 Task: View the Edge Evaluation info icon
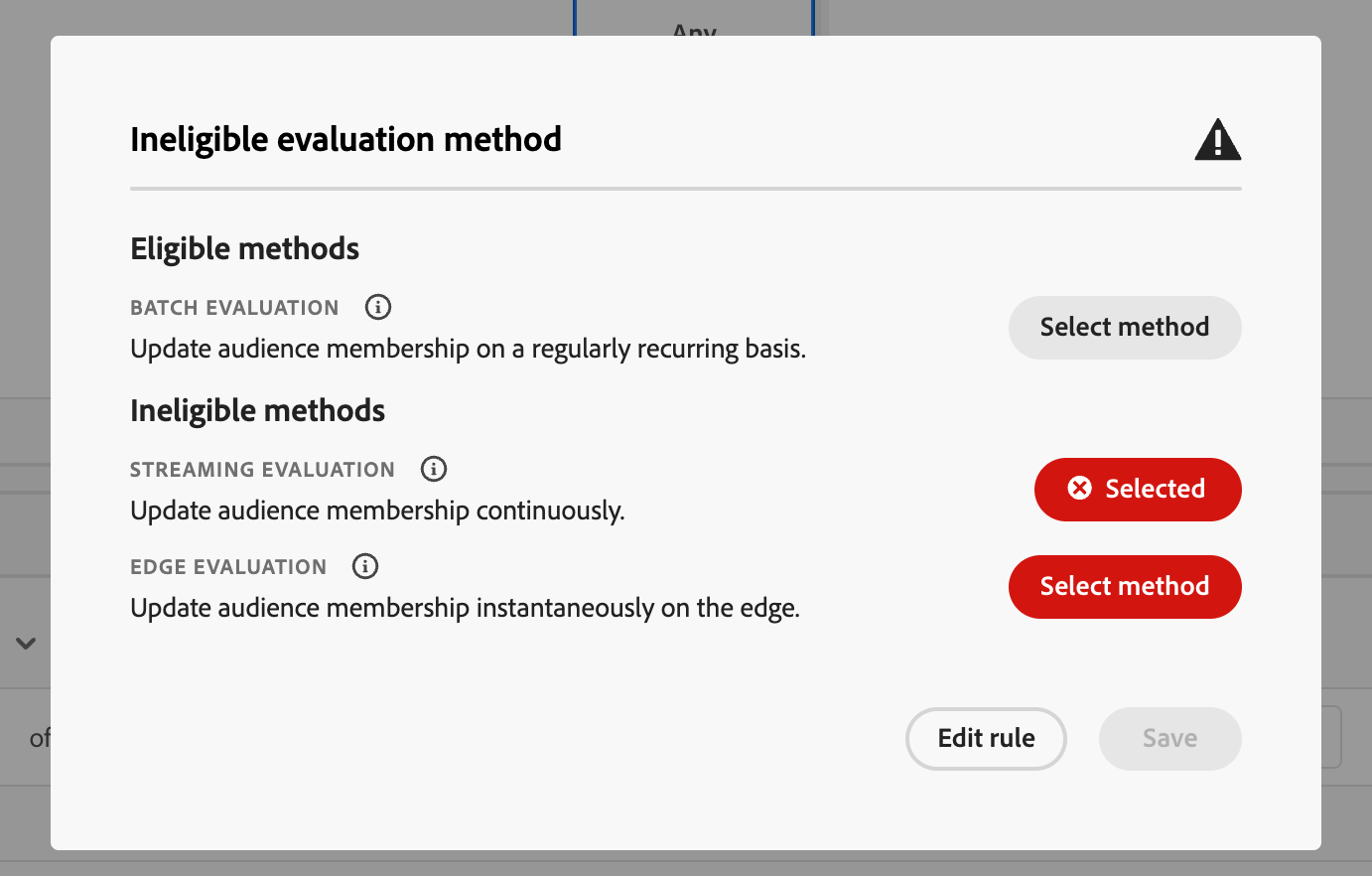click(364, 566)
